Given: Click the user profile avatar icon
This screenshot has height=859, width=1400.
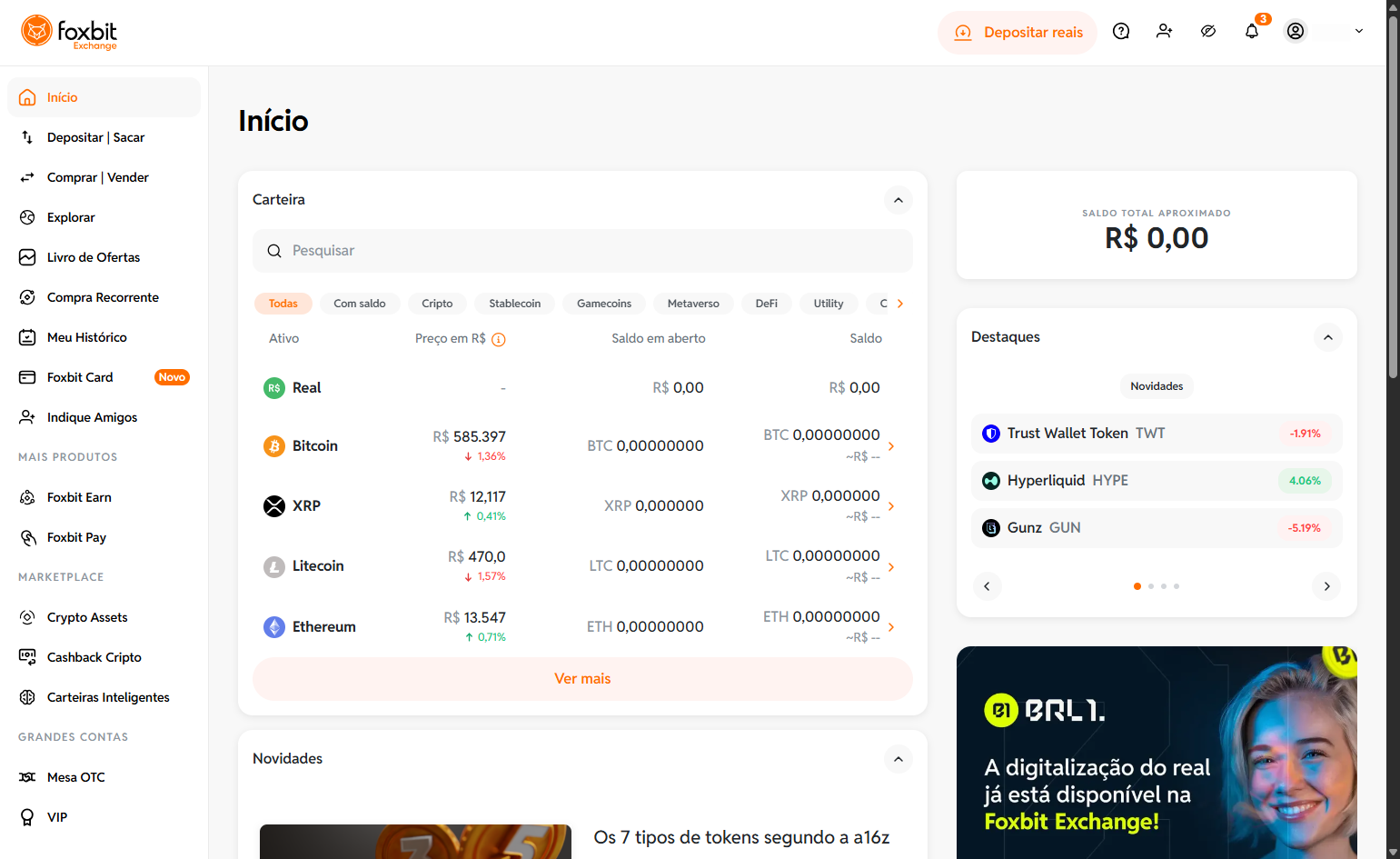Looking at the screenshot, I should coord(1296,32).
